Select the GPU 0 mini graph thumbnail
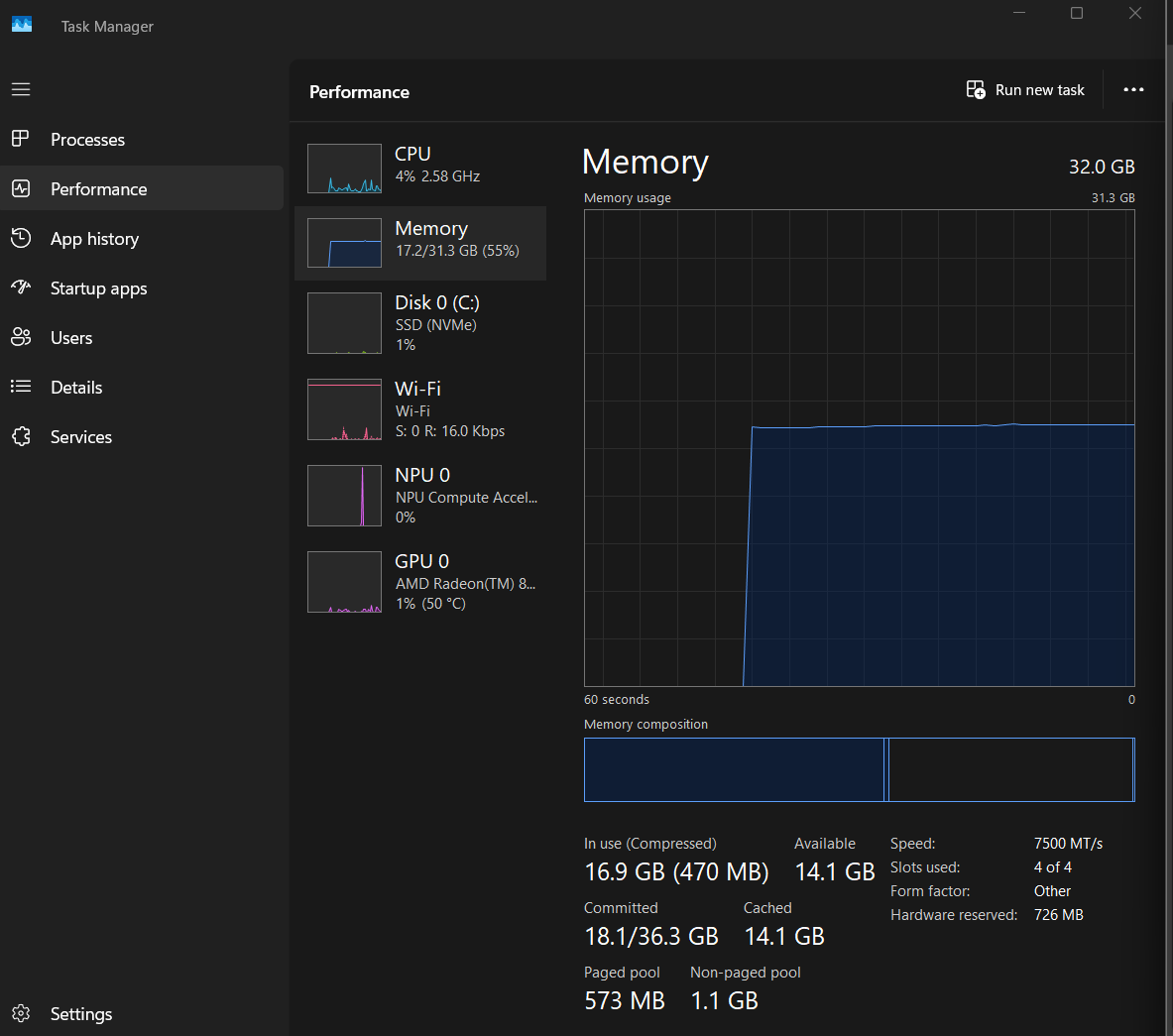 pos(344,582)
